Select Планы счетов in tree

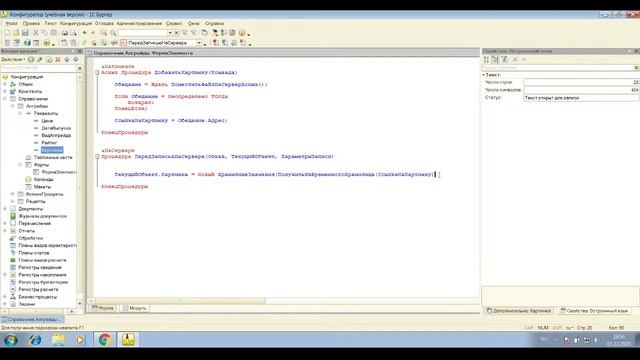pos(34,253)
